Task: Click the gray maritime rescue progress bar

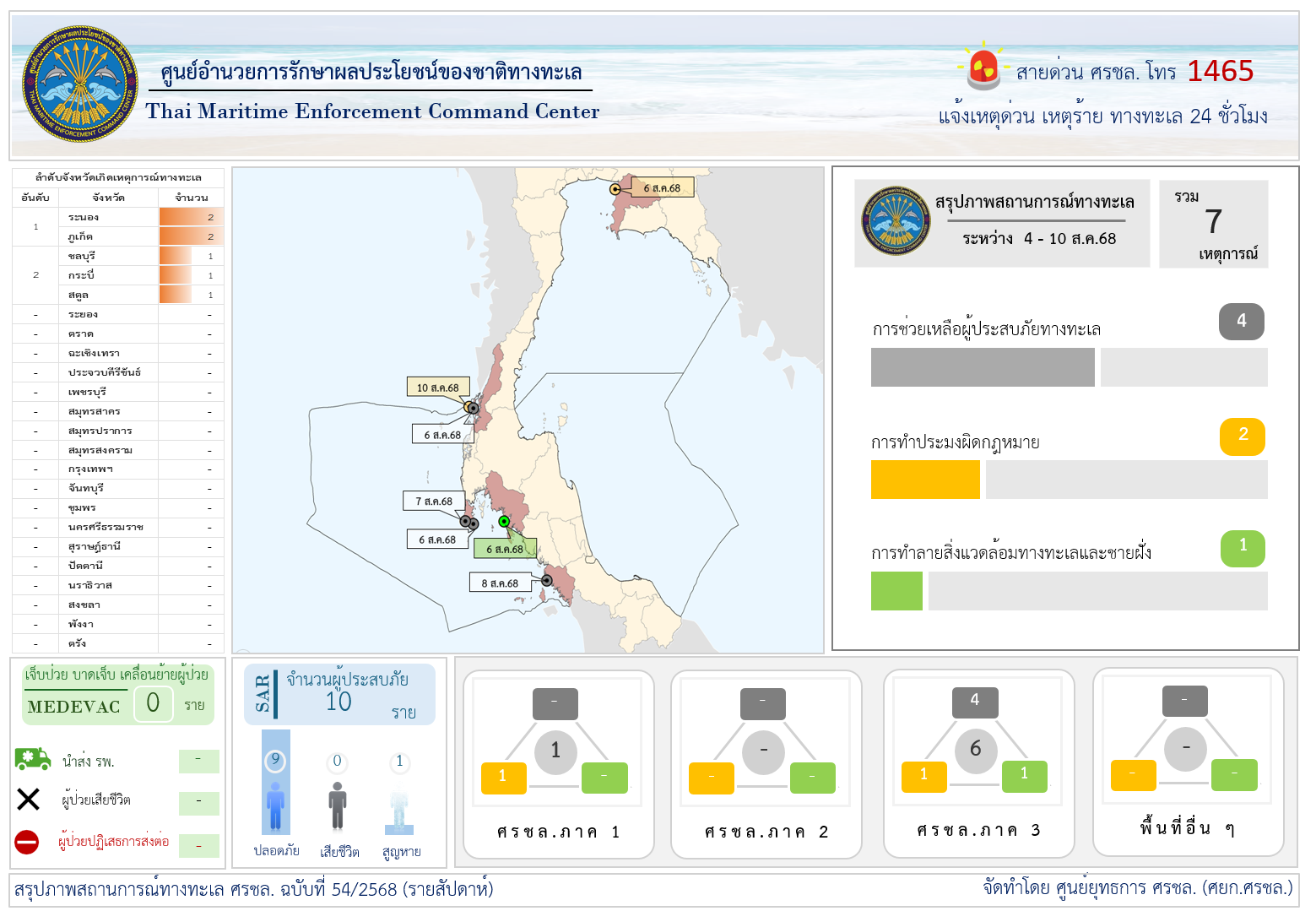Action: click(x=983, y=367)
